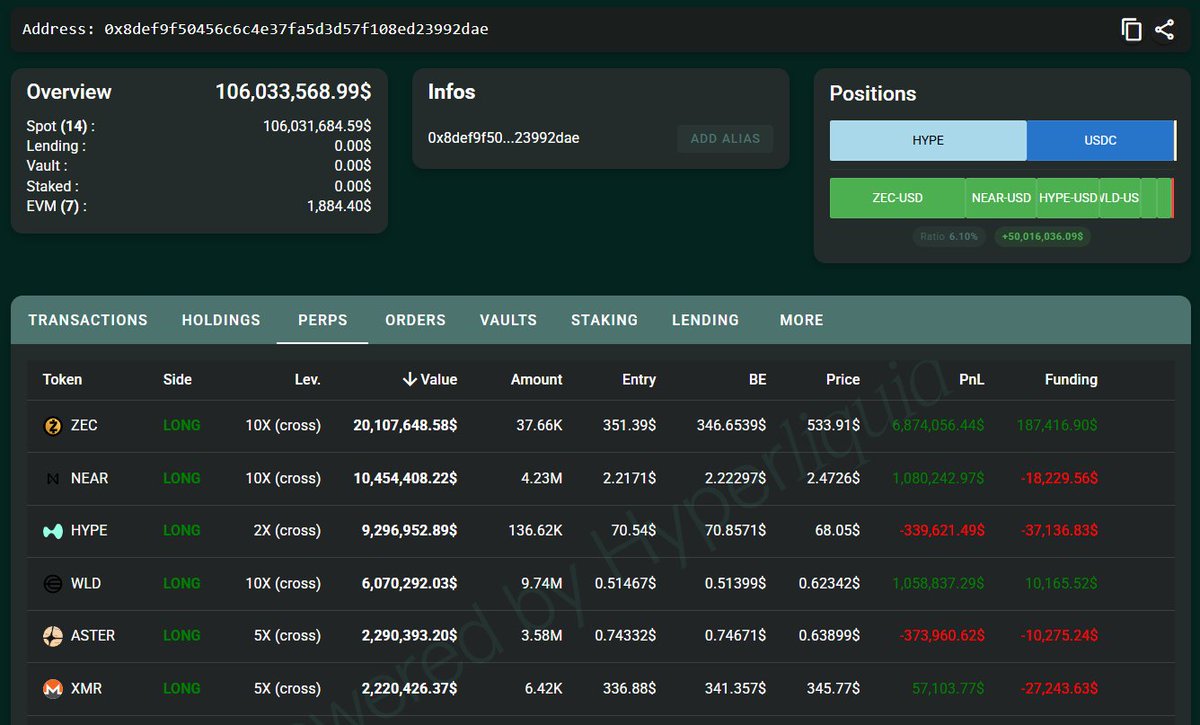Open the MORE tab menu
This screenshot has width=1200, height=725.
point(802,320)
